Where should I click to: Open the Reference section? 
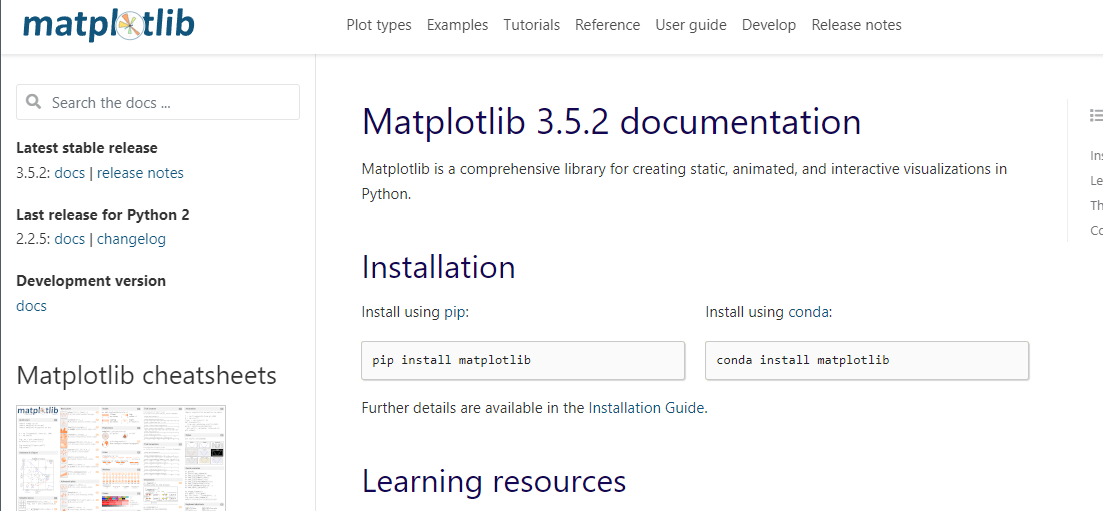(608, 25)
